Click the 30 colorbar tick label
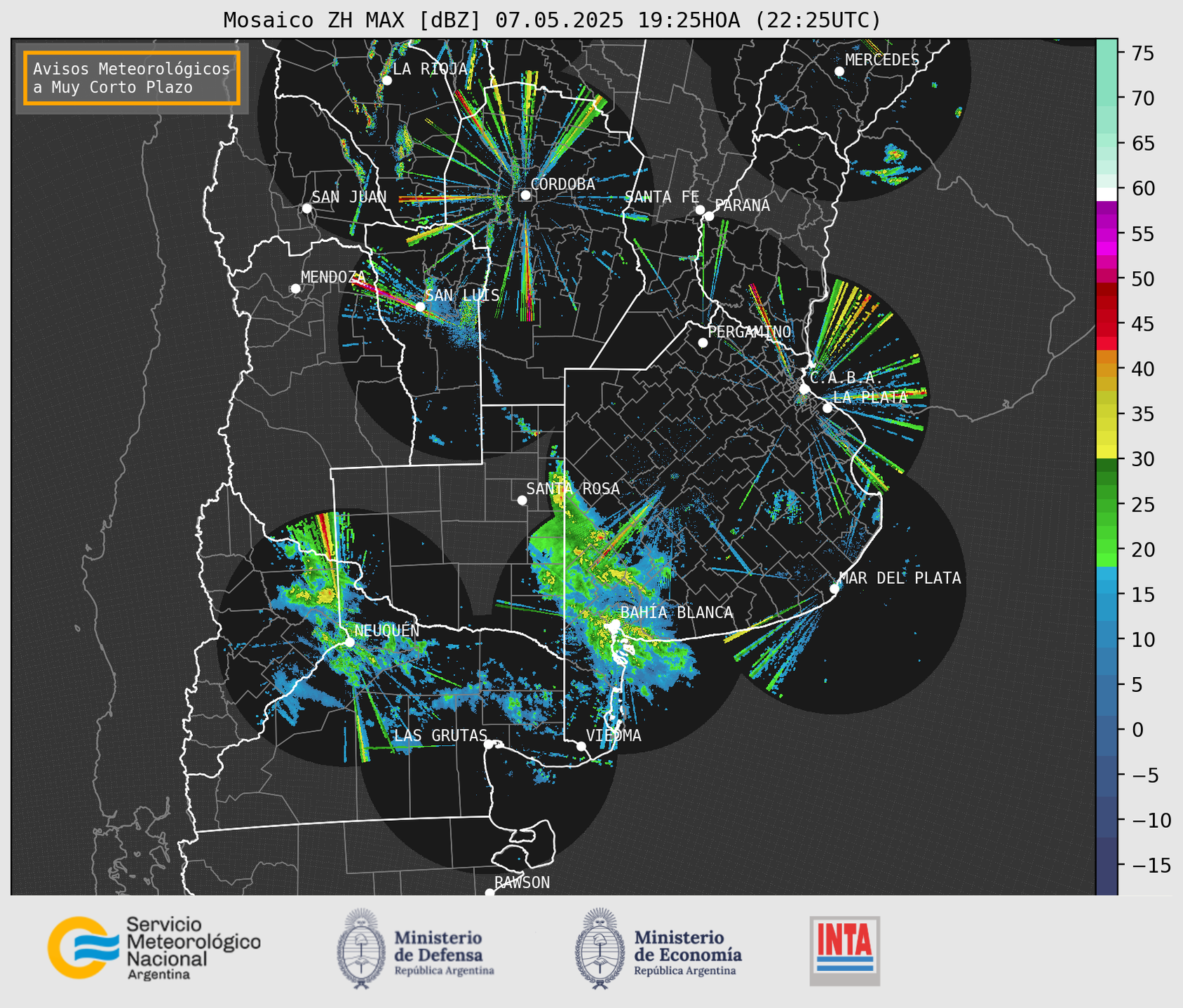The height and width of the screenshot is (1008, 1183). (1142, 459)
